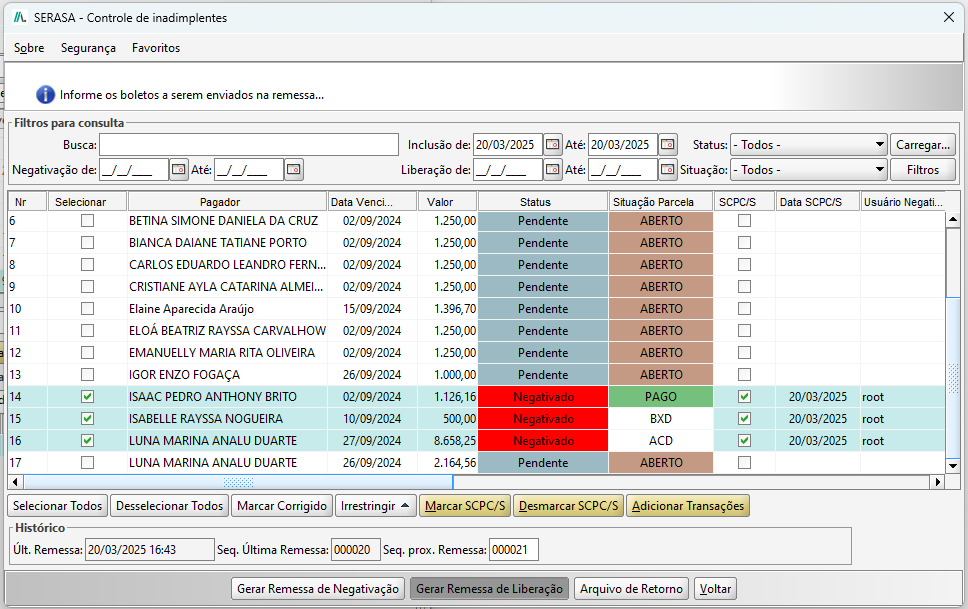Click the Últ. Remessa field
The width and height of the screenshot is (968, 609).
click(x=150, y=550)
